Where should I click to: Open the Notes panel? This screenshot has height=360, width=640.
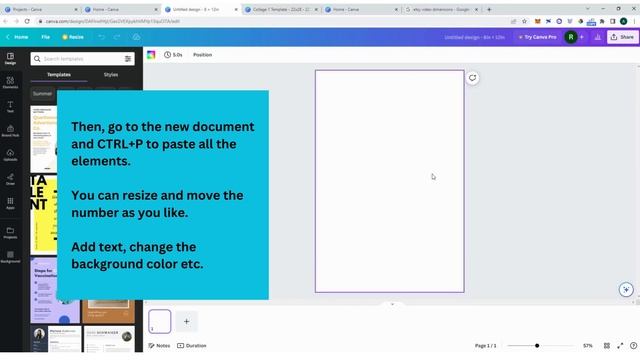159,346
